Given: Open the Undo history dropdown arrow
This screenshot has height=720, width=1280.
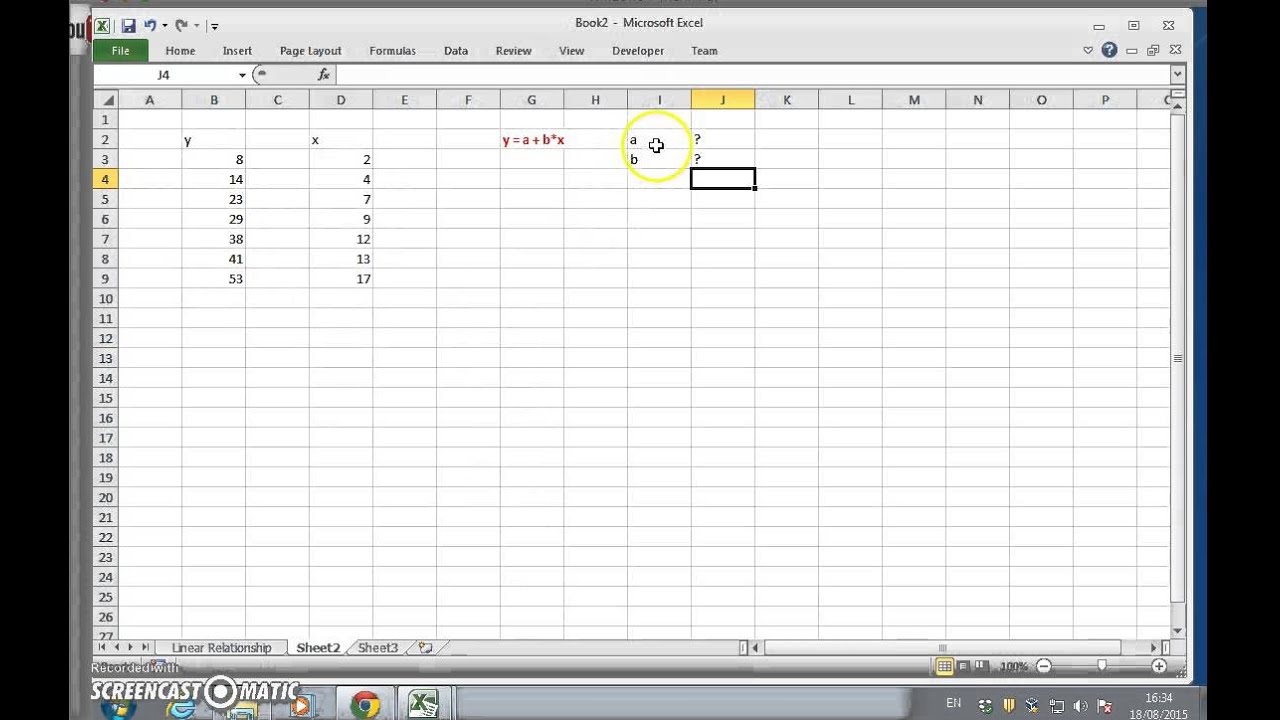Looking at the screenshot, I should pyautogui.click(x=164, y=26).
